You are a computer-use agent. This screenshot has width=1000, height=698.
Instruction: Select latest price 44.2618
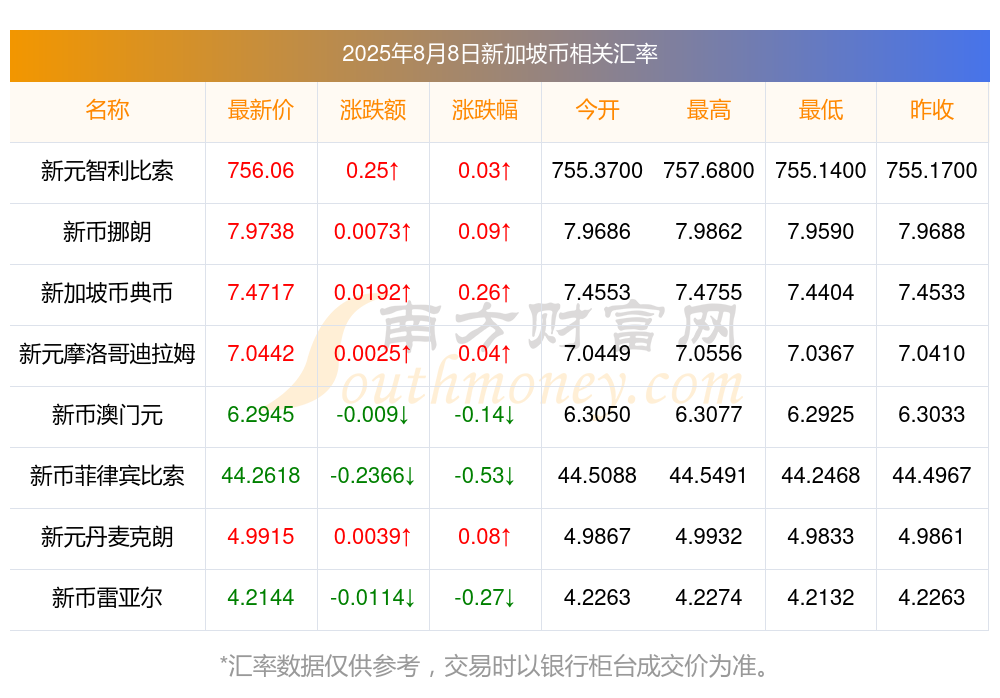[261, 476]
